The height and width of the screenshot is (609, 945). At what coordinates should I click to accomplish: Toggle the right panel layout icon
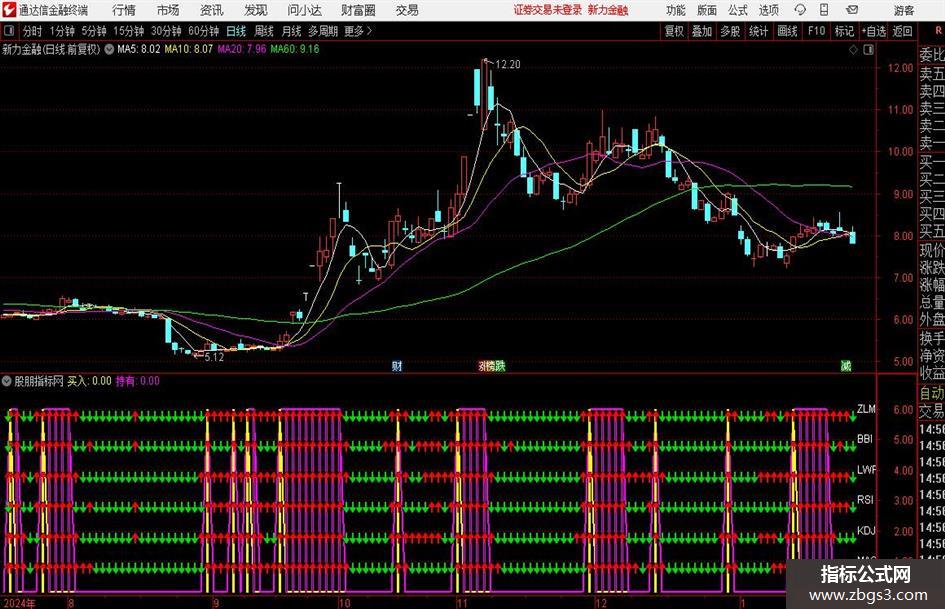[868, 50]
